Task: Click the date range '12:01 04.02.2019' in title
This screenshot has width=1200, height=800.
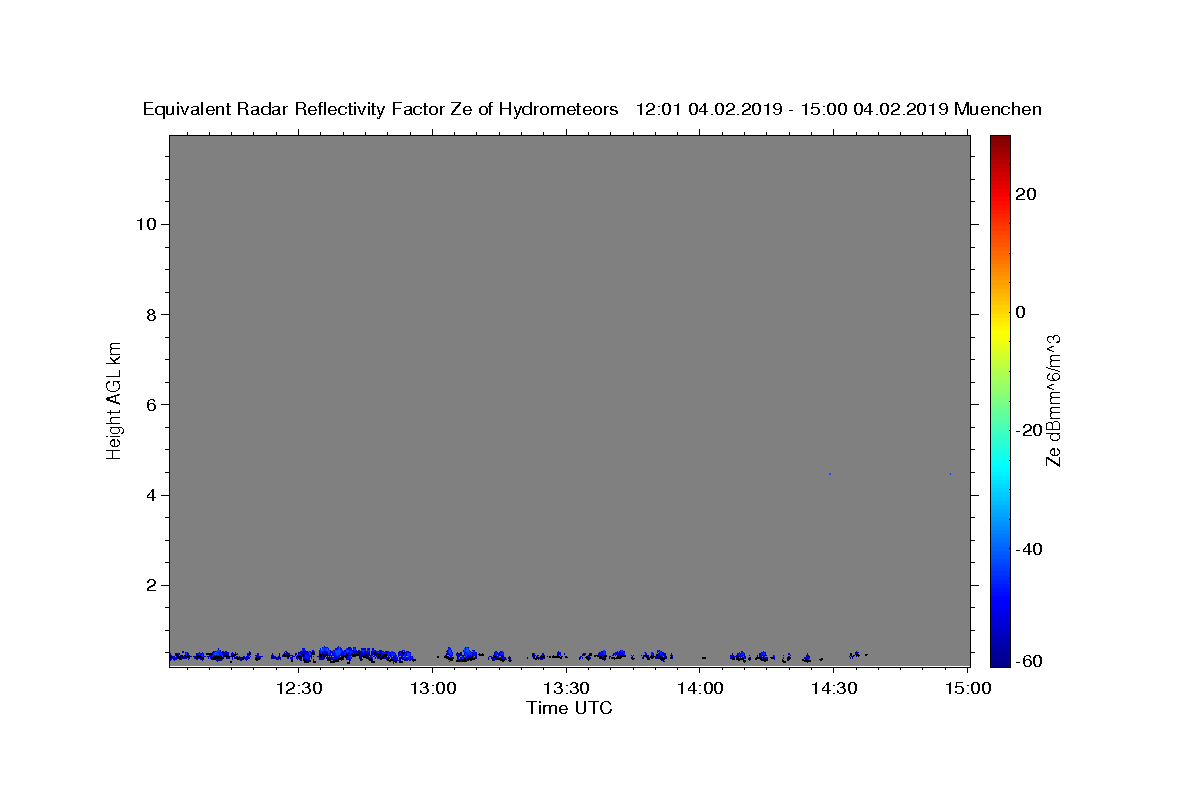Action: tap(708, 109)
